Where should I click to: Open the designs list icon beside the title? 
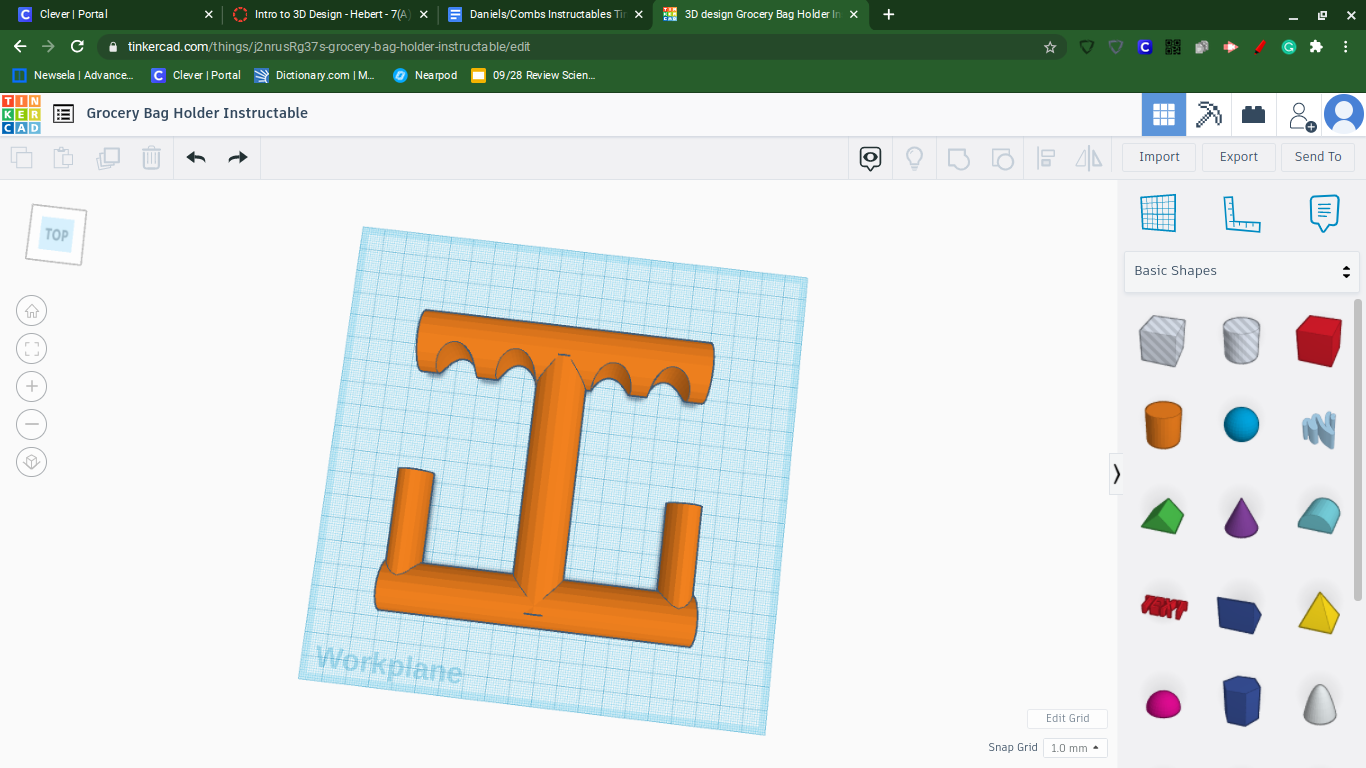pos(63,114)
